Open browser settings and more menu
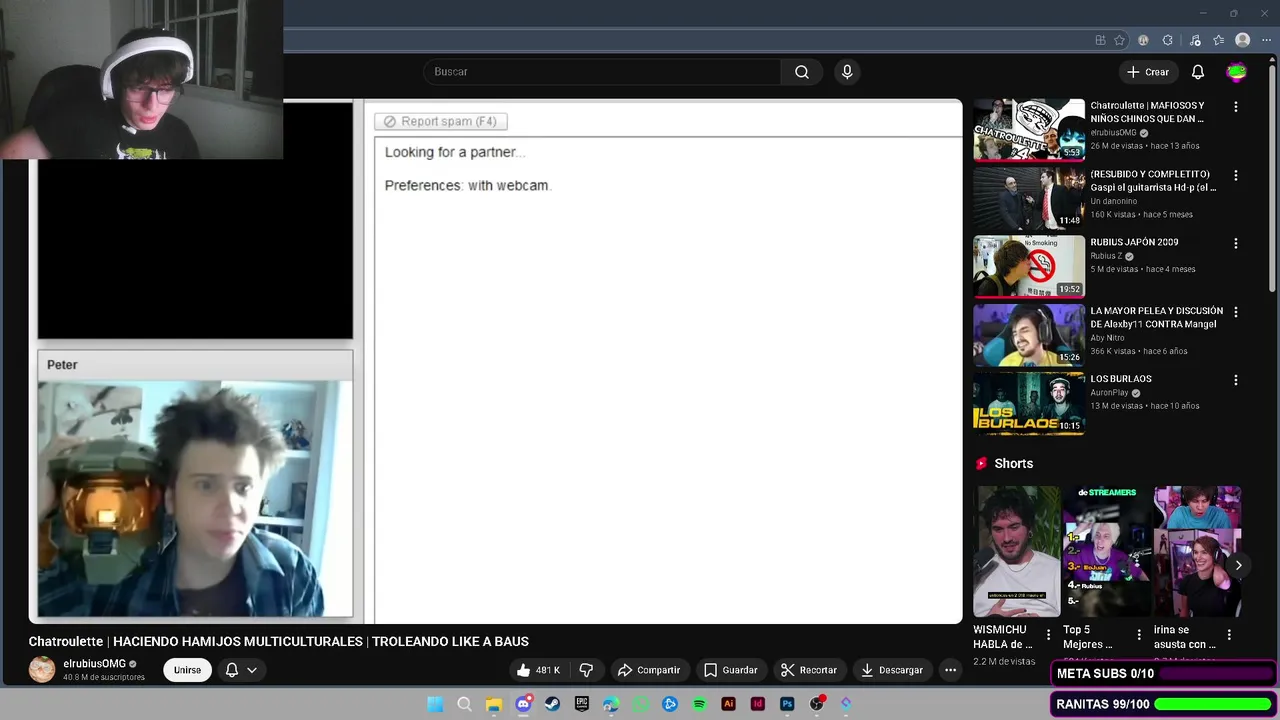This screenshot has width=1280, height=720. (x=1267, y=40)
